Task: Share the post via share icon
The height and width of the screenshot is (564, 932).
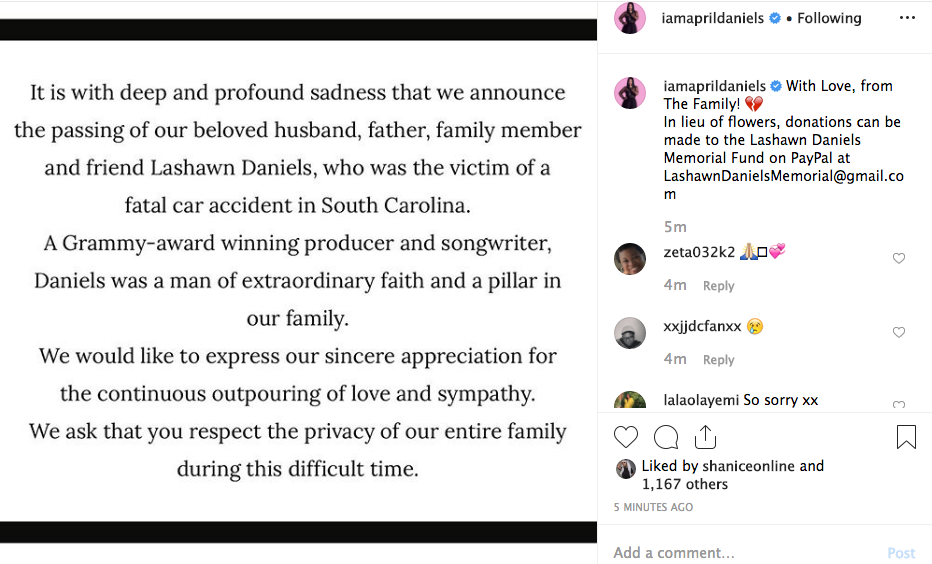Action: point(705,437)
